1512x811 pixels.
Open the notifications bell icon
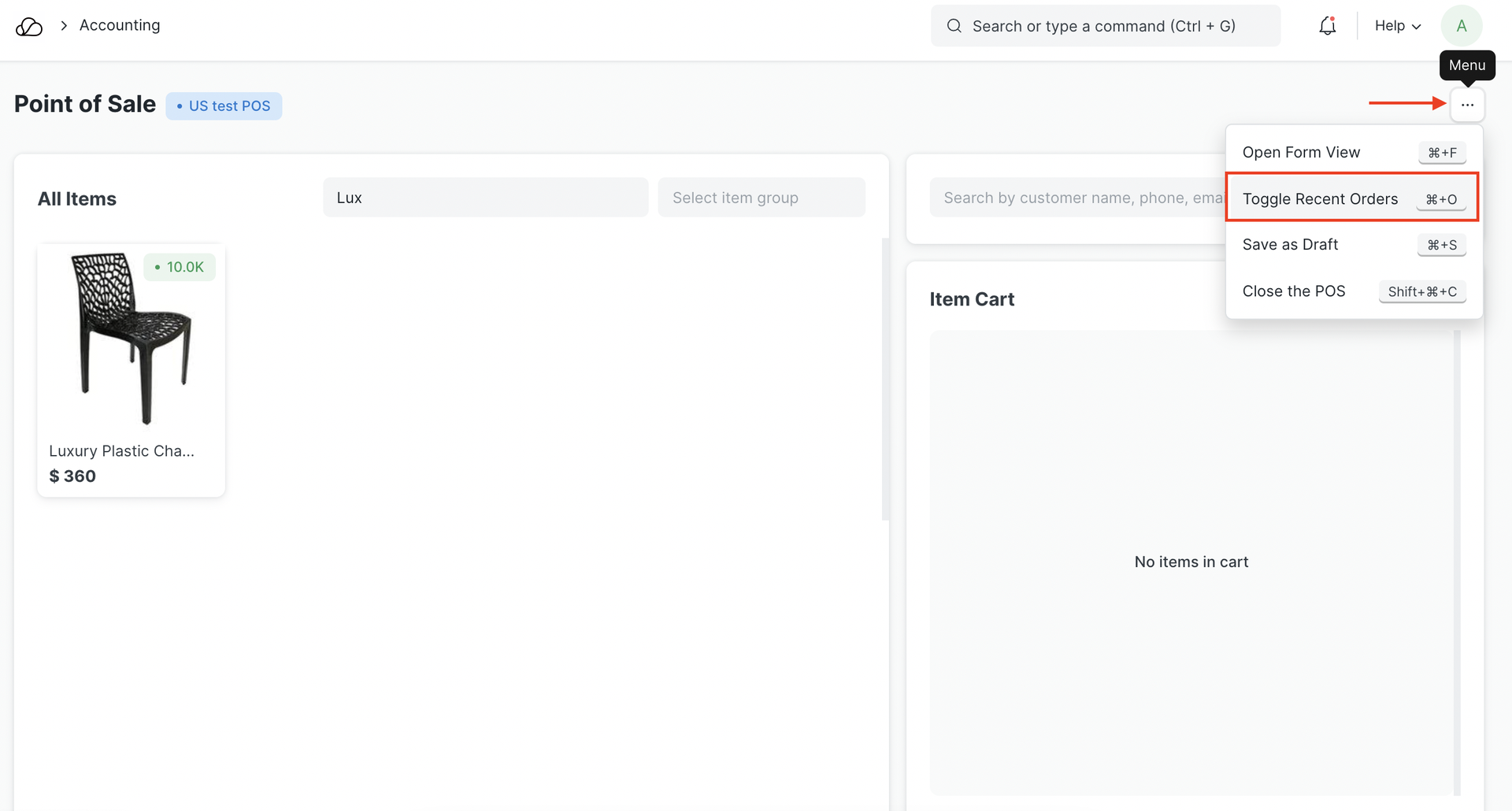1327,26
